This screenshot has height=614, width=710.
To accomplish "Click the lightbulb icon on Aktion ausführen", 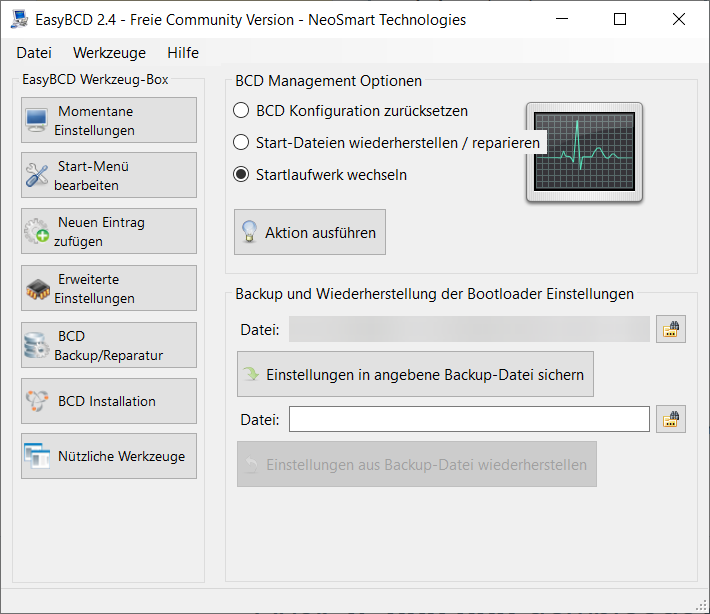I will tap(249, 232).
